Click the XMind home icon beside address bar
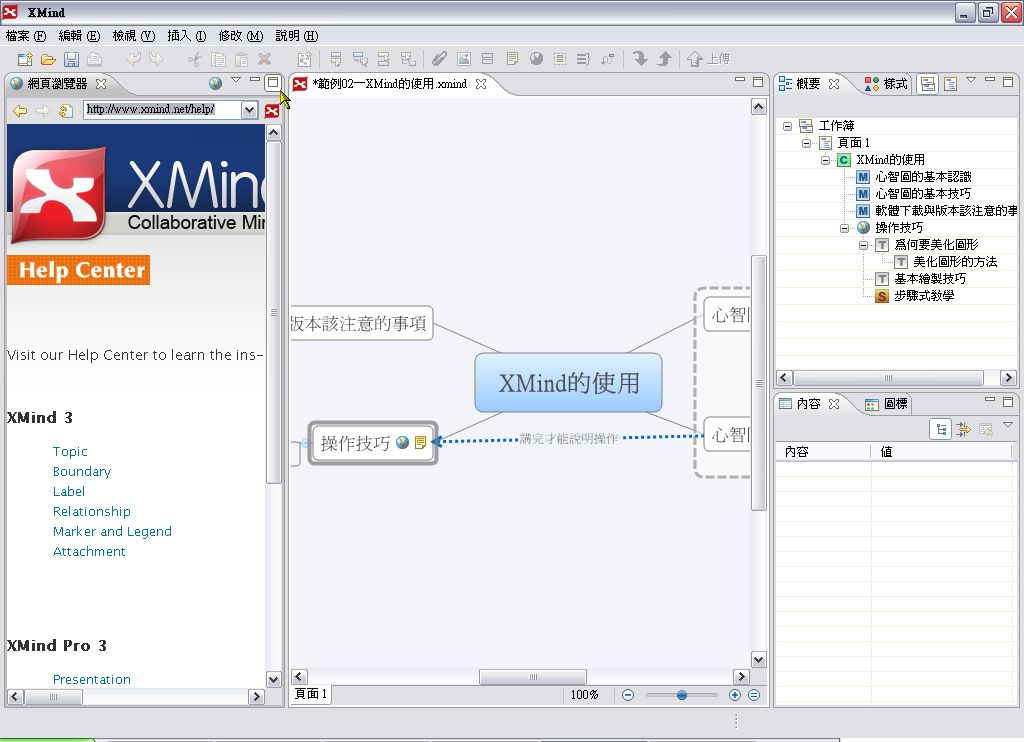The width and height of the screenshot is (1024, 742). 272,110
